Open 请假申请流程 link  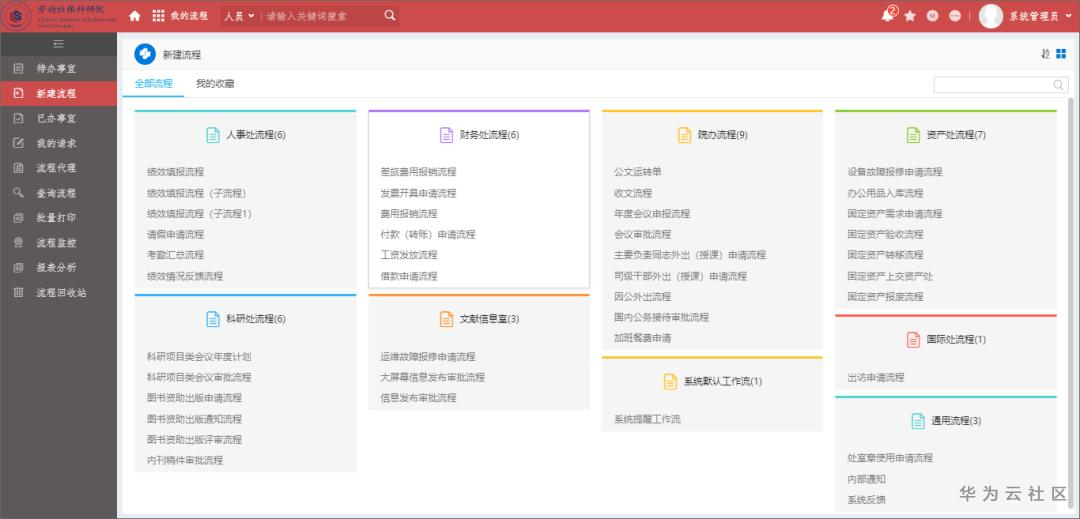pyautogui.click(x=176, y=234)
